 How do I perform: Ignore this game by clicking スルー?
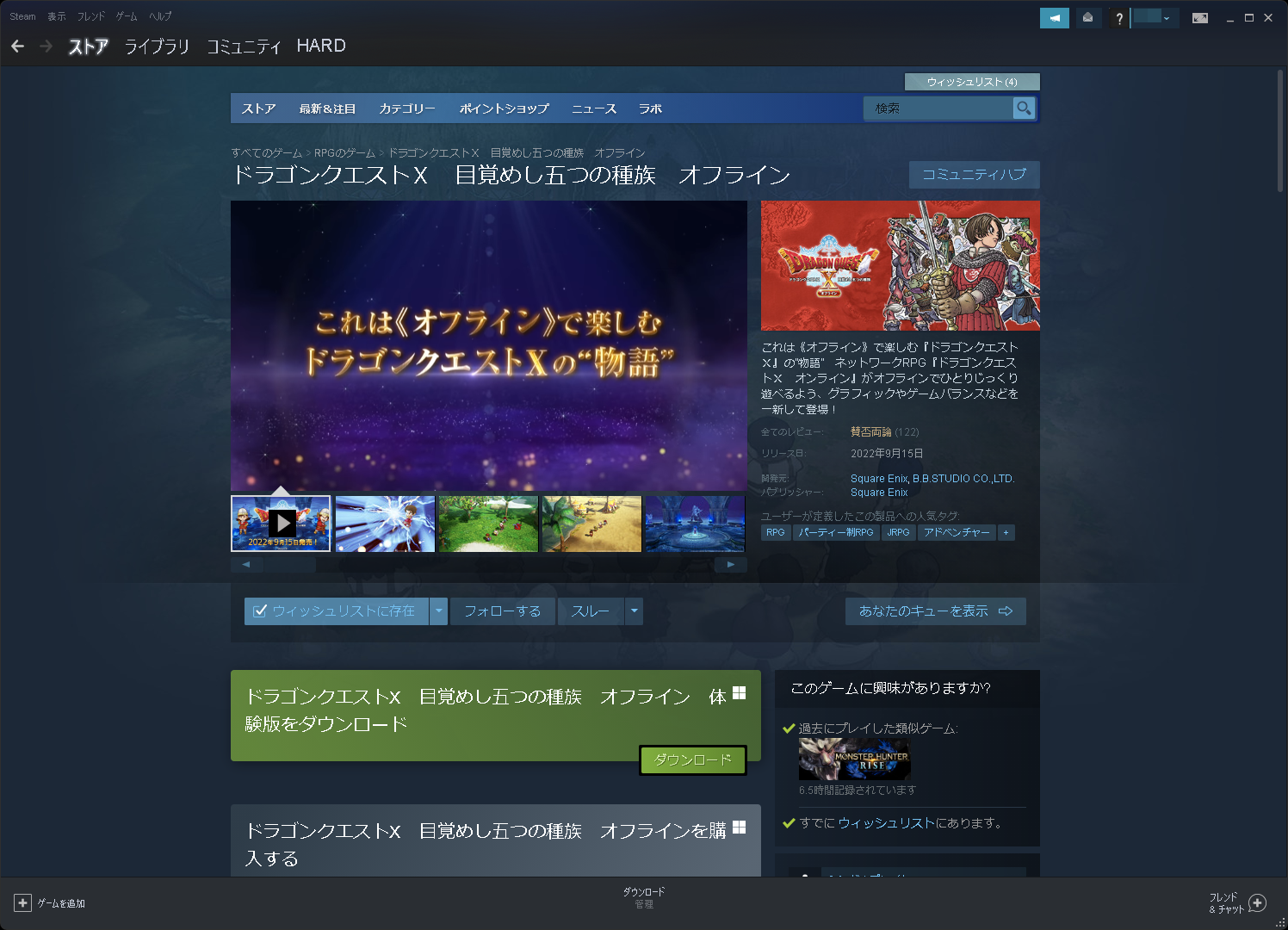[591, 611]
